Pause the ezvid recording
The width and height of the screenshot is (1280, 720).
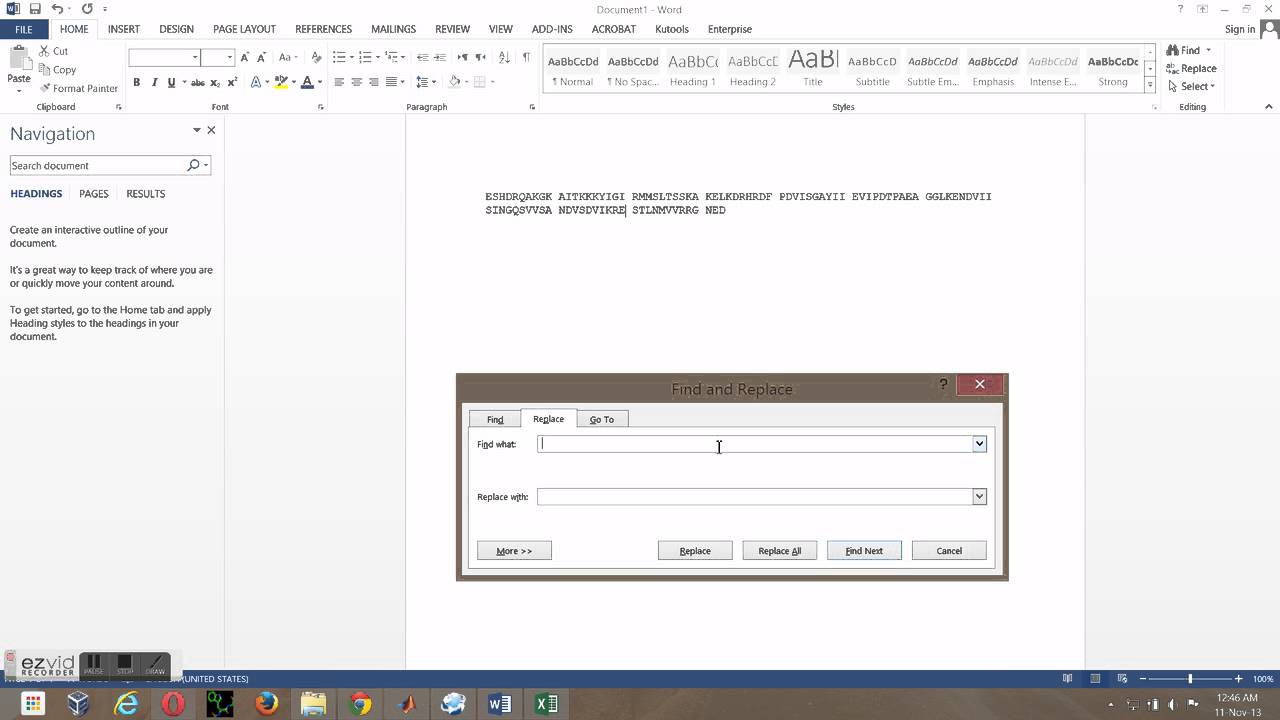(x=93, y=664)
